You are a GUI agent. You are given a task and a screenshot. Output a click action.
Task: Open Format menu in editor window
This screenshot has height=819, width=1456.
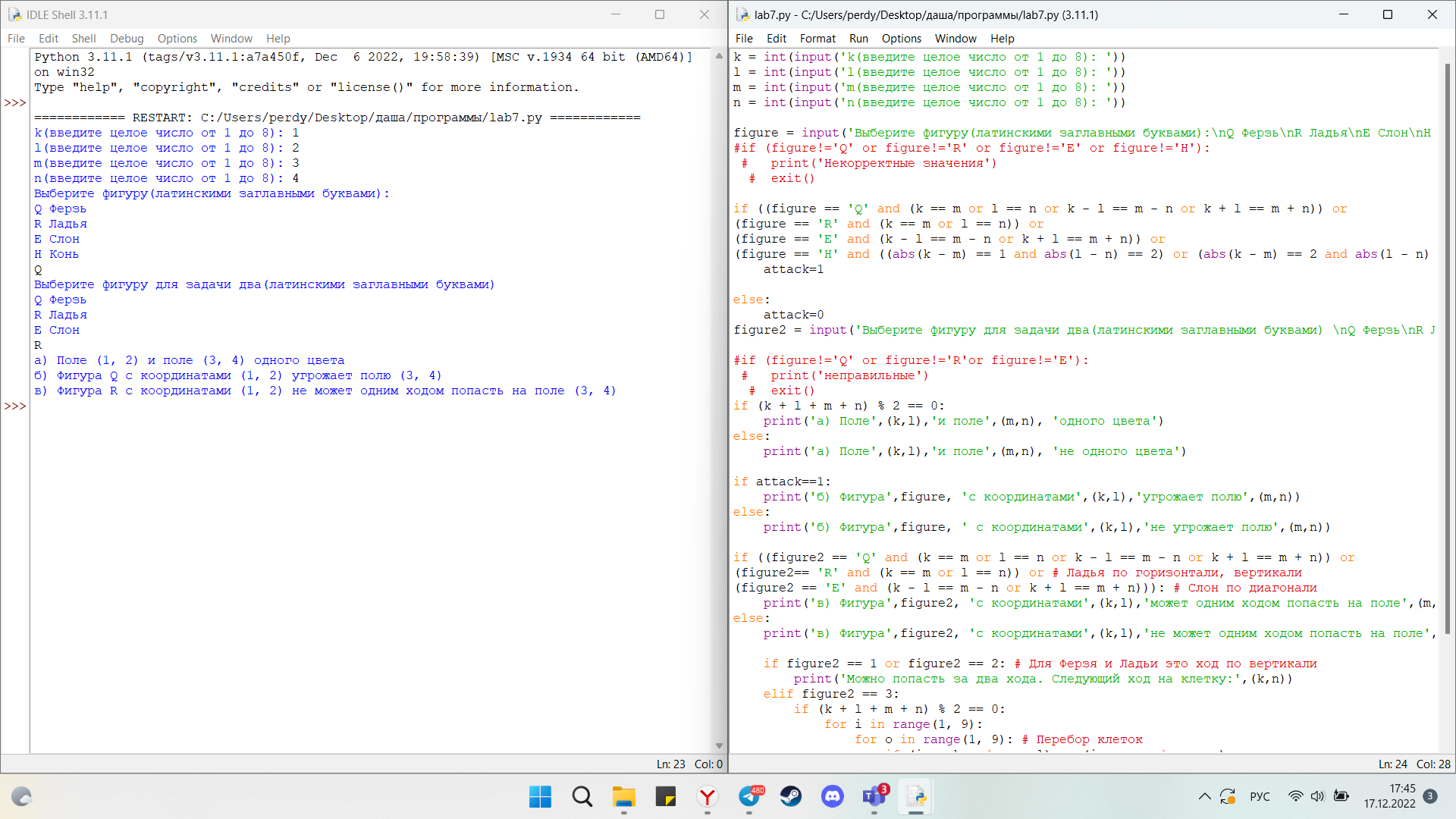point(817,39)
